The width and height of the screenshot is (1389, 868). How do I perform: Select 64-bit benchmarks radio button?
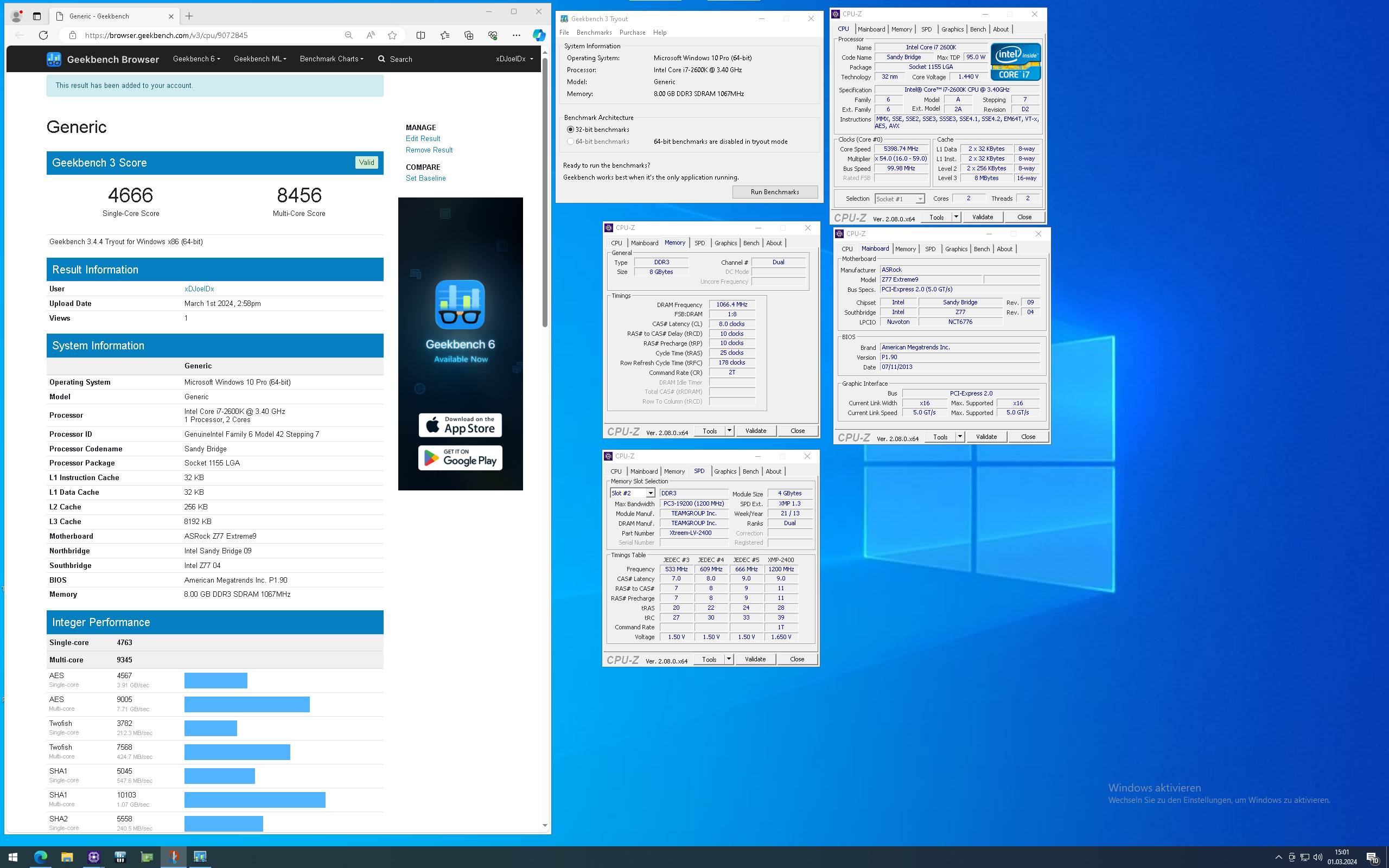570,141
